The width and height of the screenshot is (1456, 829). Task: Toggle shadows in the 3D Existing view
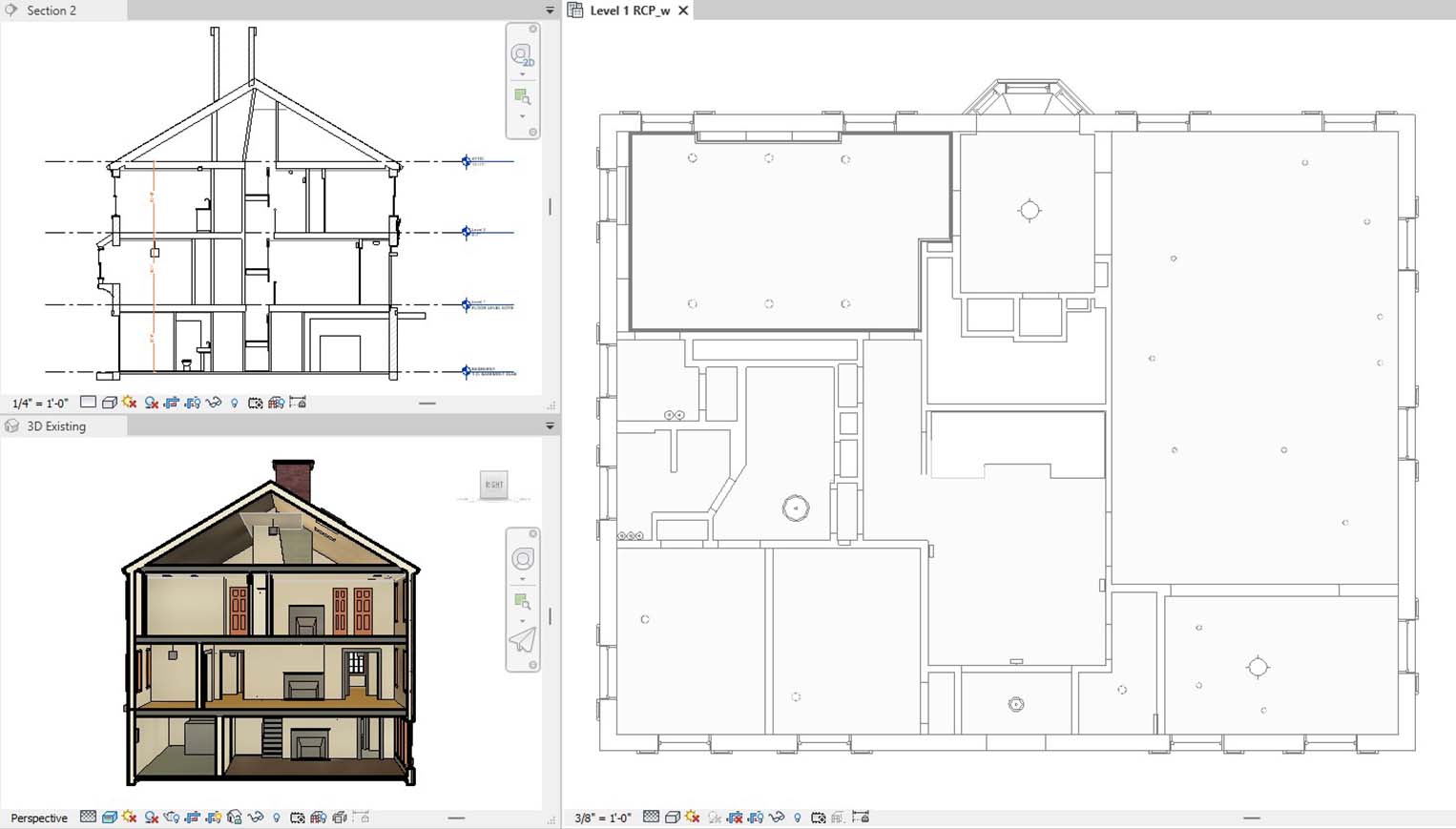(151, 818)
